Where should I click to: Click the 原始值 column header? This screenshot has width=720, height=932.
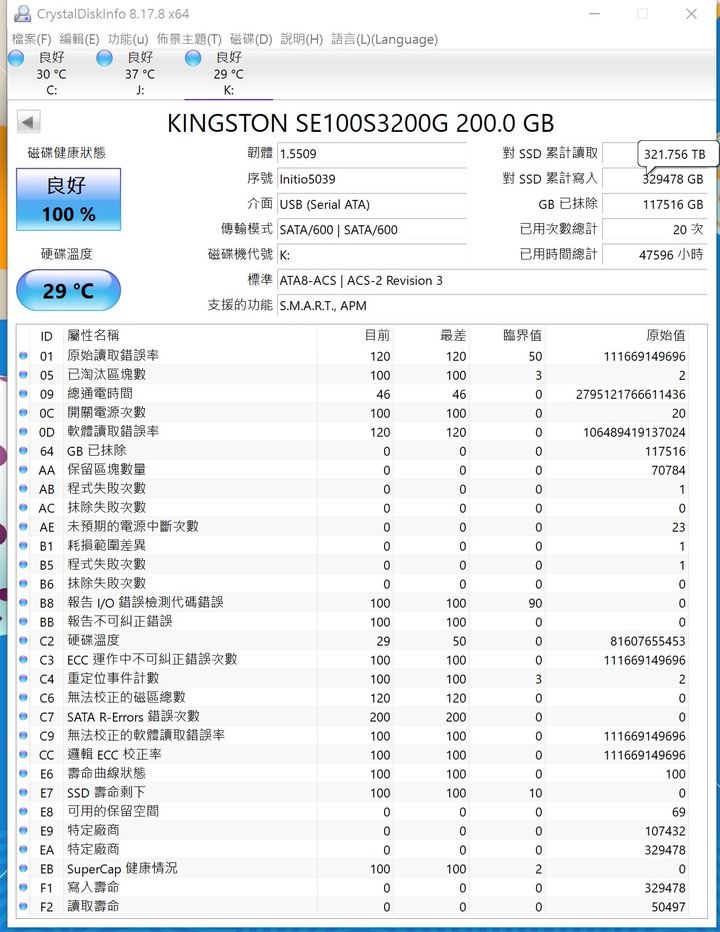617,336
